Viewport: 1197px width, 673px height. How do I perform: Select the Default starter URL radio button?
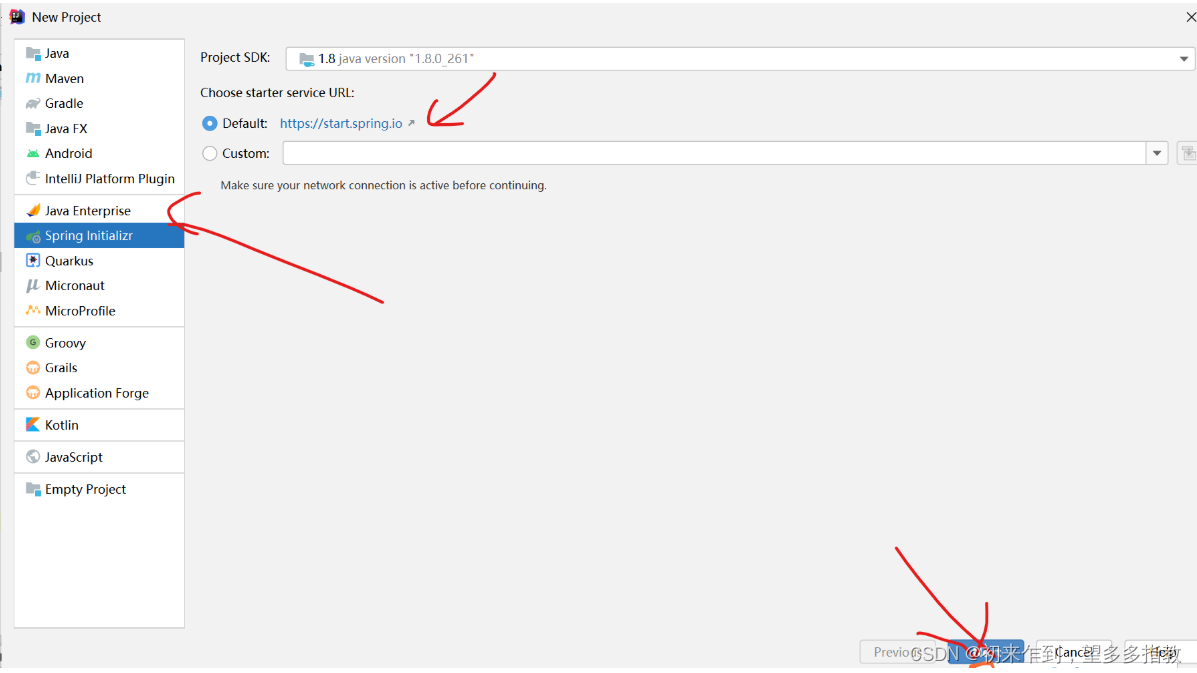coord(210,123)
